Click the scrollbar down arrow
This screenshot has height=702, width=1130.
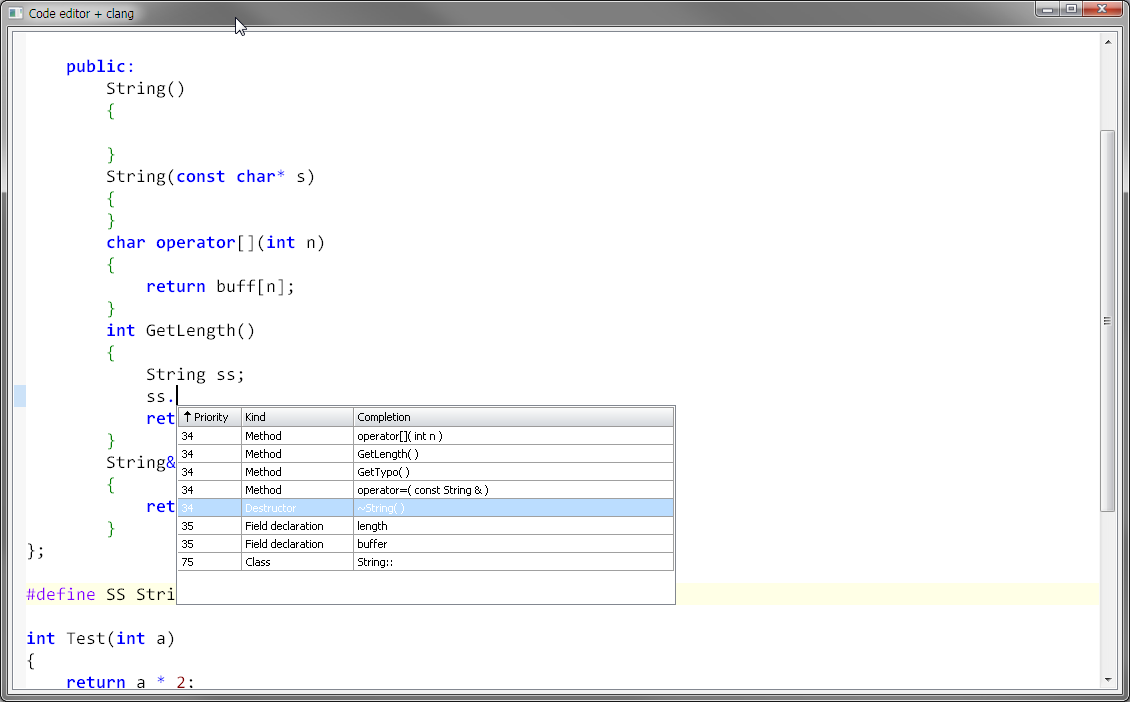(1107, 680)
